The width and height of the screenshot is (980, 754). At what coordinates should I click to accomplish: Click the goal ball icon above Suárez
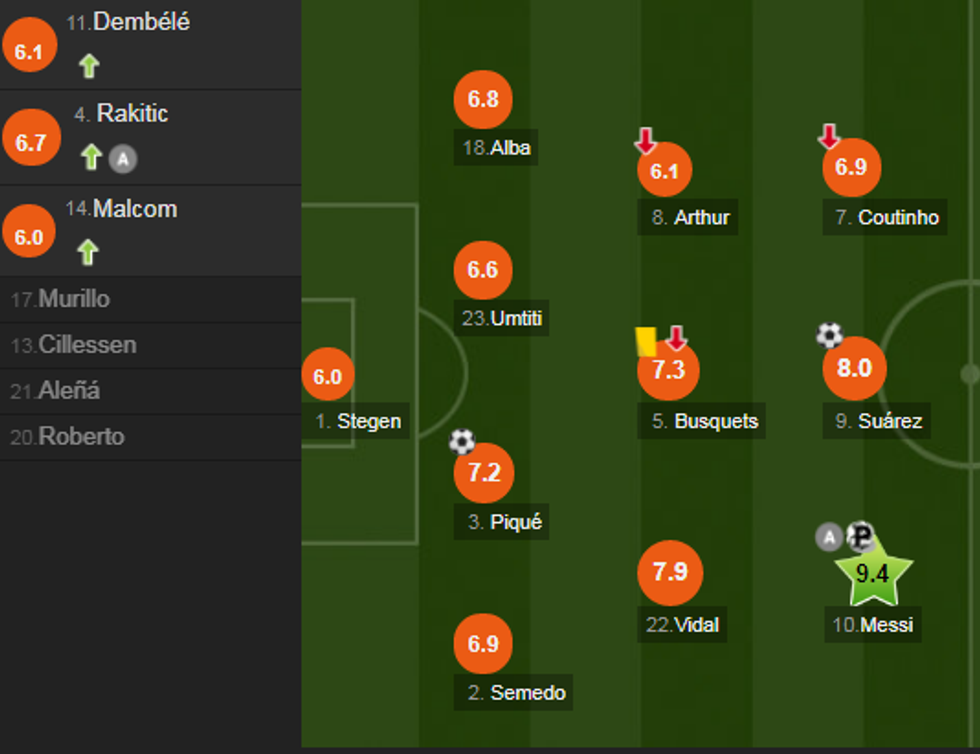coord(830,336)
